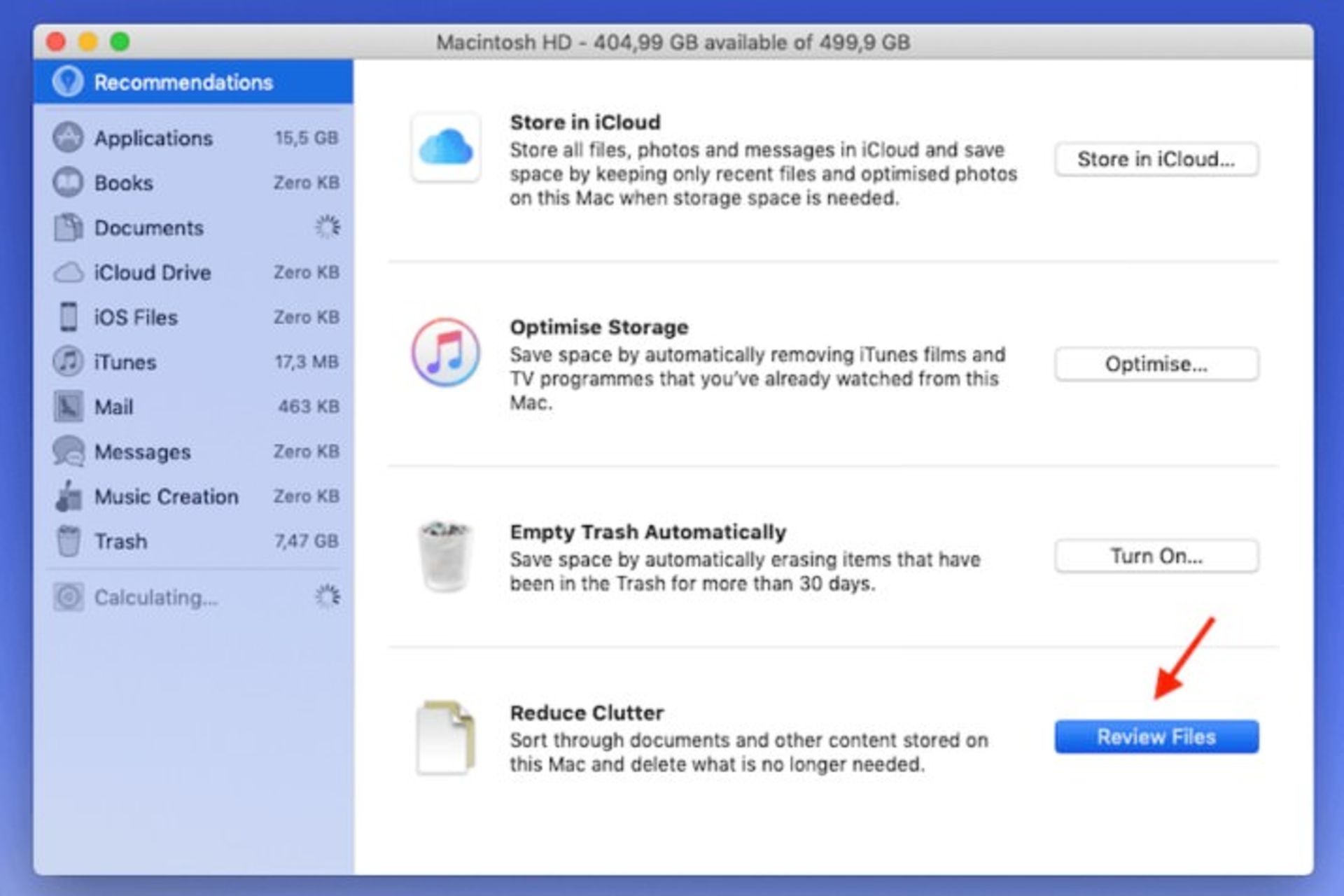Image resolution: width=1344 pixels, height=896 pixels.
Task: Click the 463 KB Mail size
Action: [309, 407]
